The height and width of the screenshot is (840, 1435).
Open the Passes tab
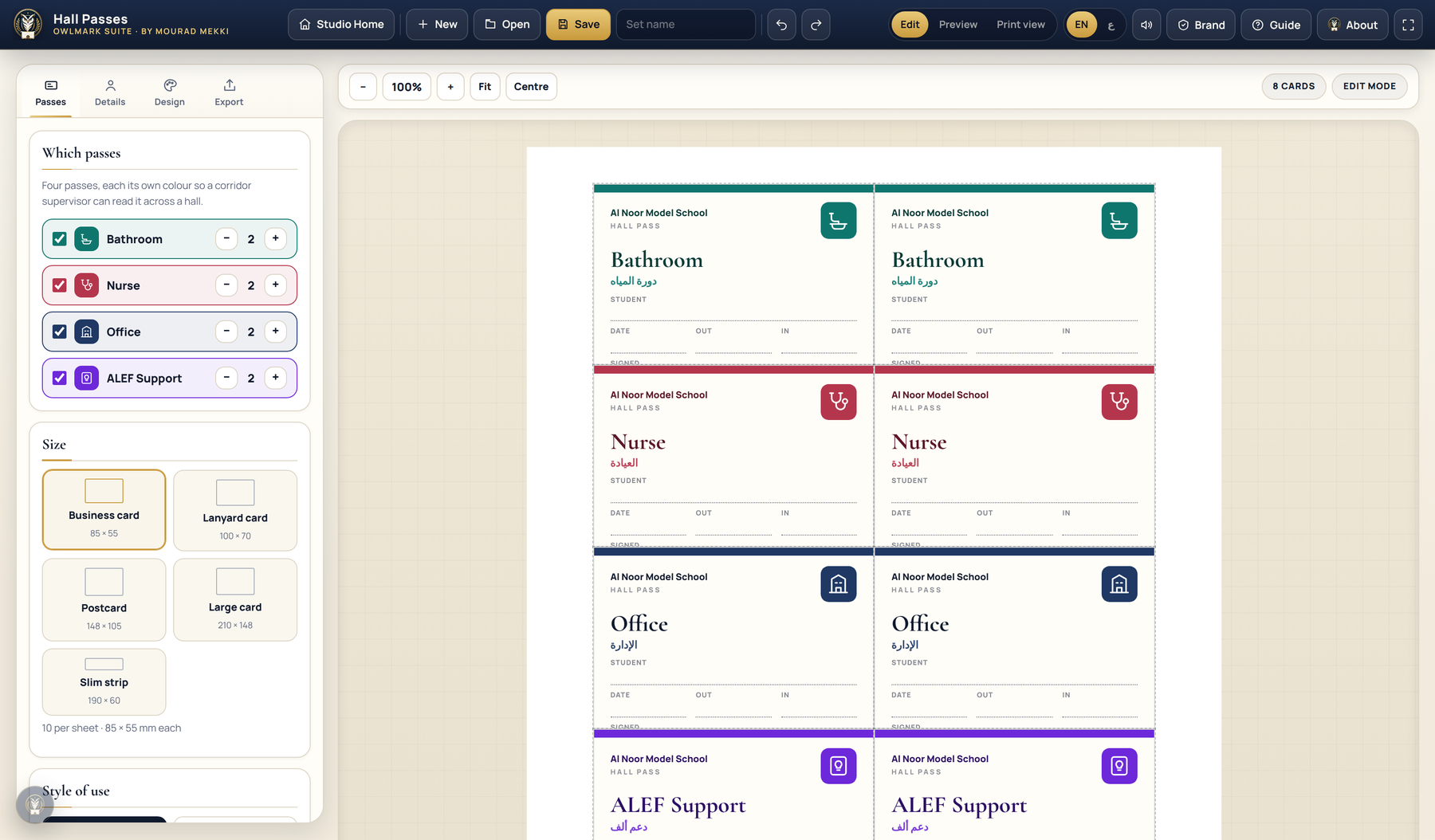click(x=51, y=93)
